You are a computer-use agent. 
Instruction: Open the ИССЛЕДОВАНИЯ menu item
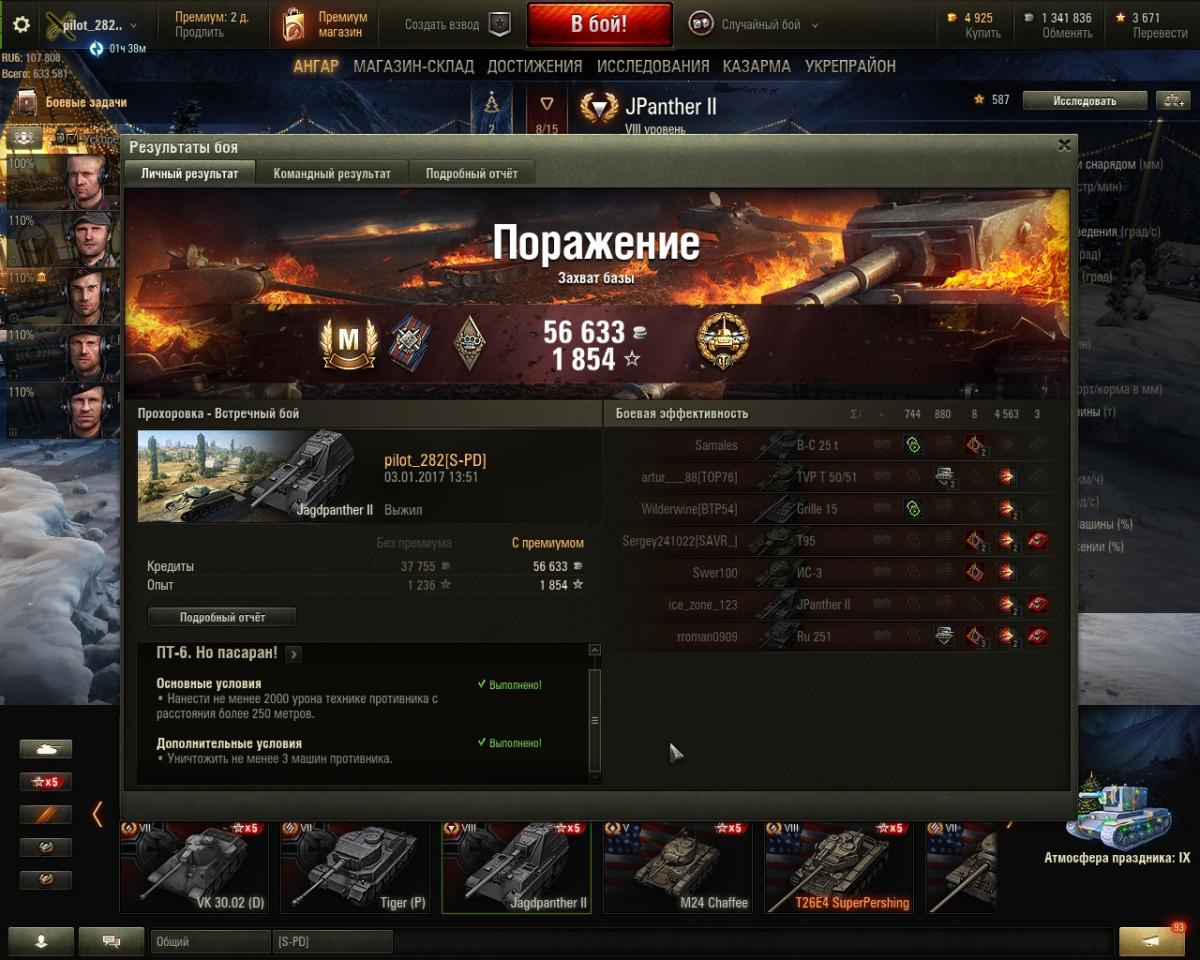[x=653, y=66]
